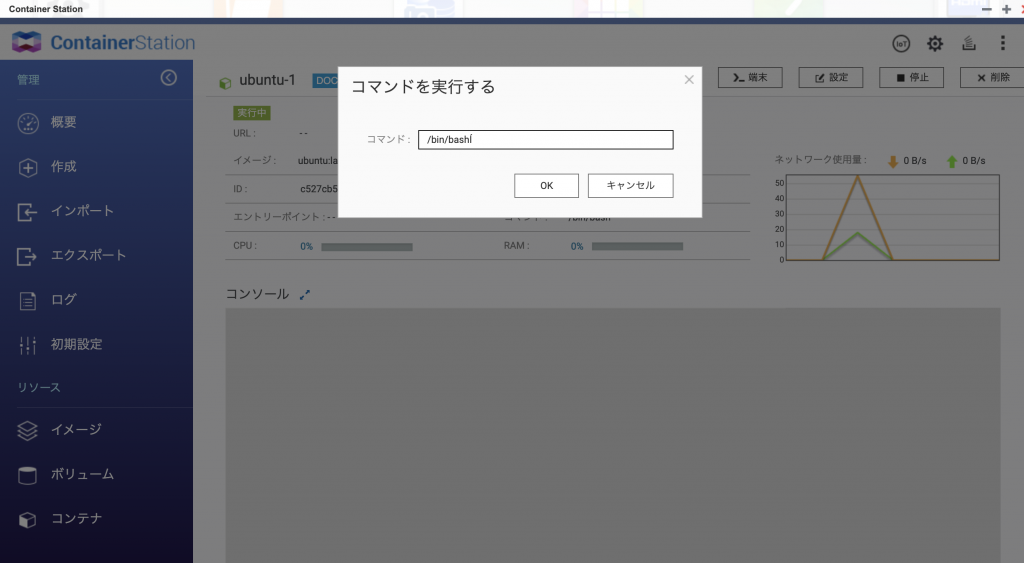Open the IoT icon in the header

coord(901,44)
